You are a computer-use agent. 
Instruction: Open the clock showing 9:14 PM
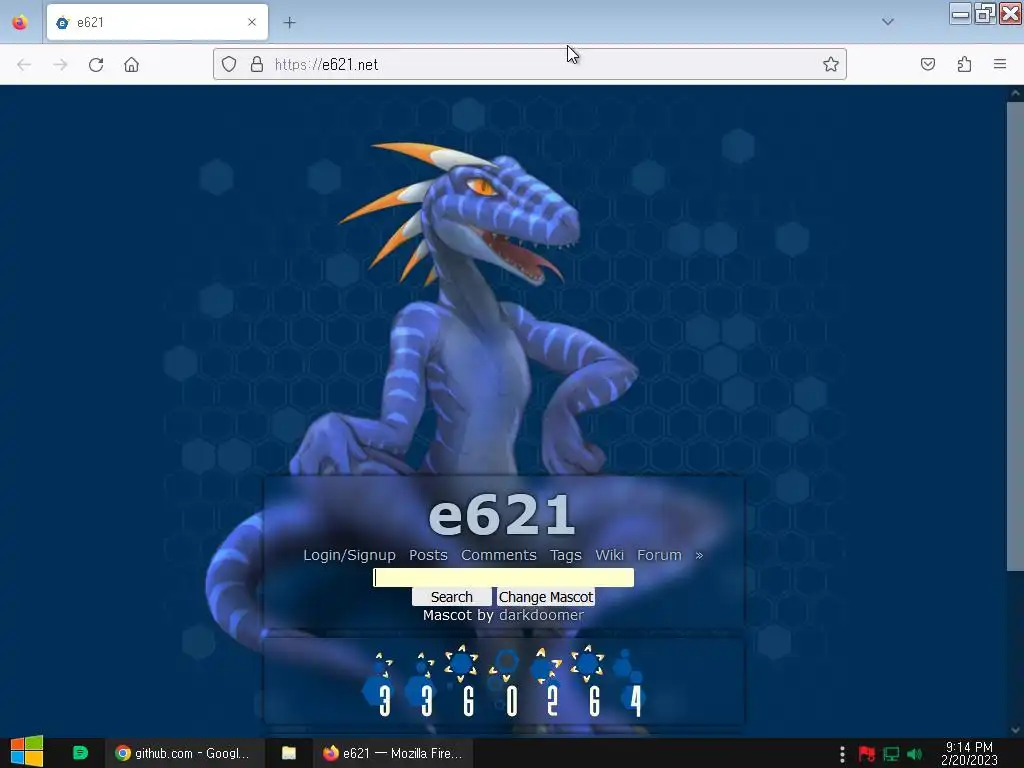pyautogui.click(x=969, y=754)
